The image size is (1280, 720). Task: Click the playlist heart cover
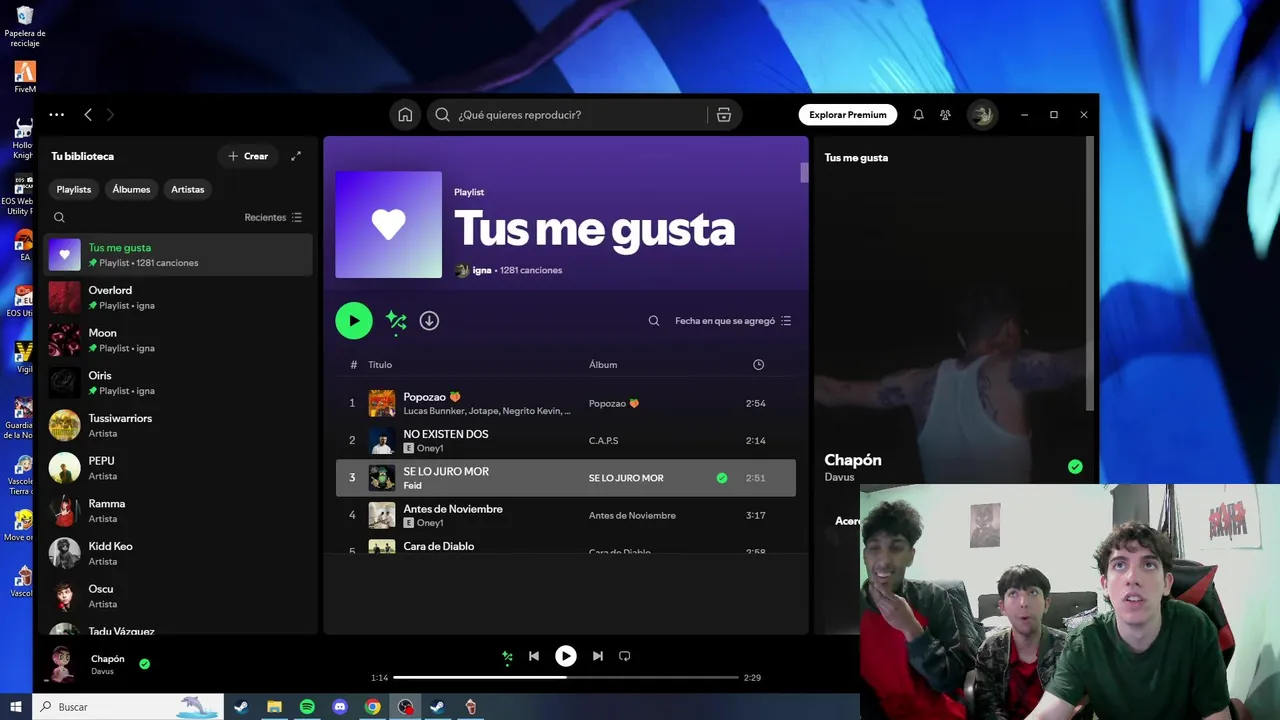click(389, 225)
